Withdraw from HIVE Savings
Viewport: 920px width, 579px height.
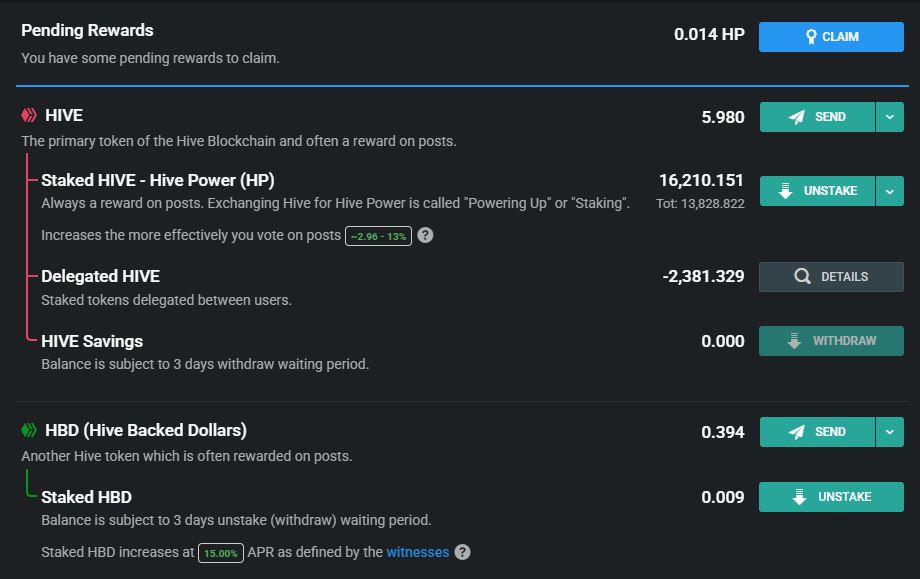pyautogui.click(x=831, y=341)
